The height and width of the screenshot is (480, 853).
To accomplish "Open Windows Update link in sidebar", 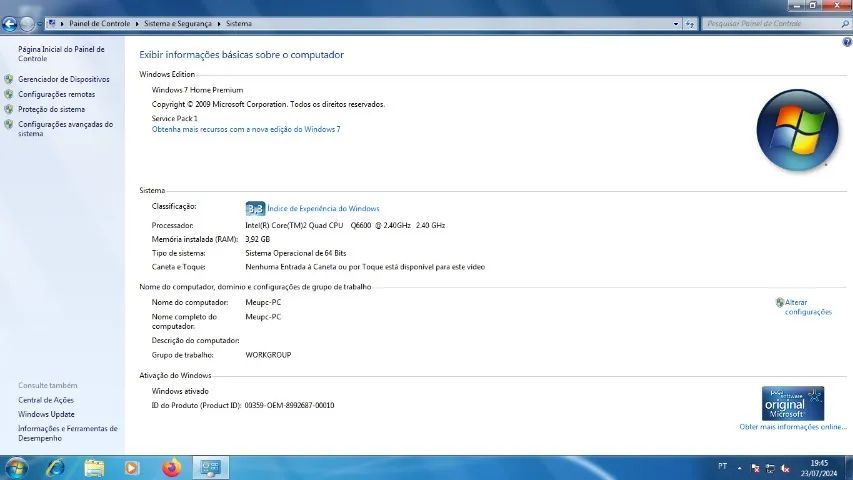I will 46,414.
